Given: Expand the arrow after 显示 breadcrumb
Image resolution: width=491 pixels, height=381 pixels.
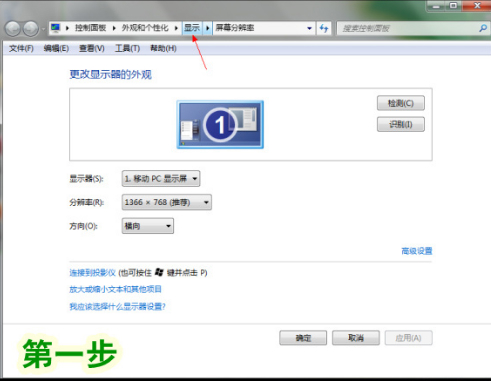Looking at the screenshot, I should tap(207, 28).
